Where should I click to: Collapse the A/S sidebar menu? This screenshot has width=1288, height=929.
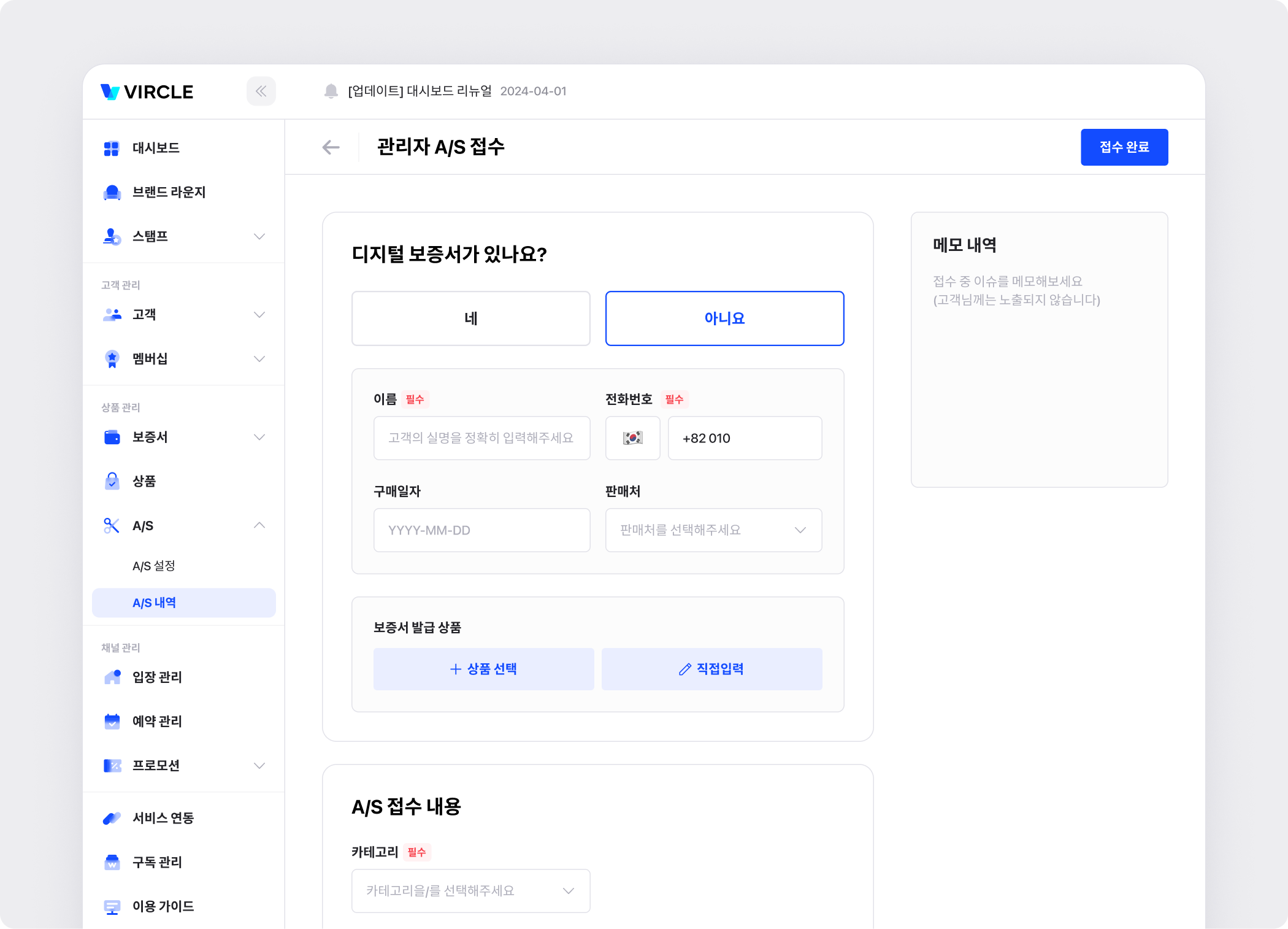tap(259, 526)
